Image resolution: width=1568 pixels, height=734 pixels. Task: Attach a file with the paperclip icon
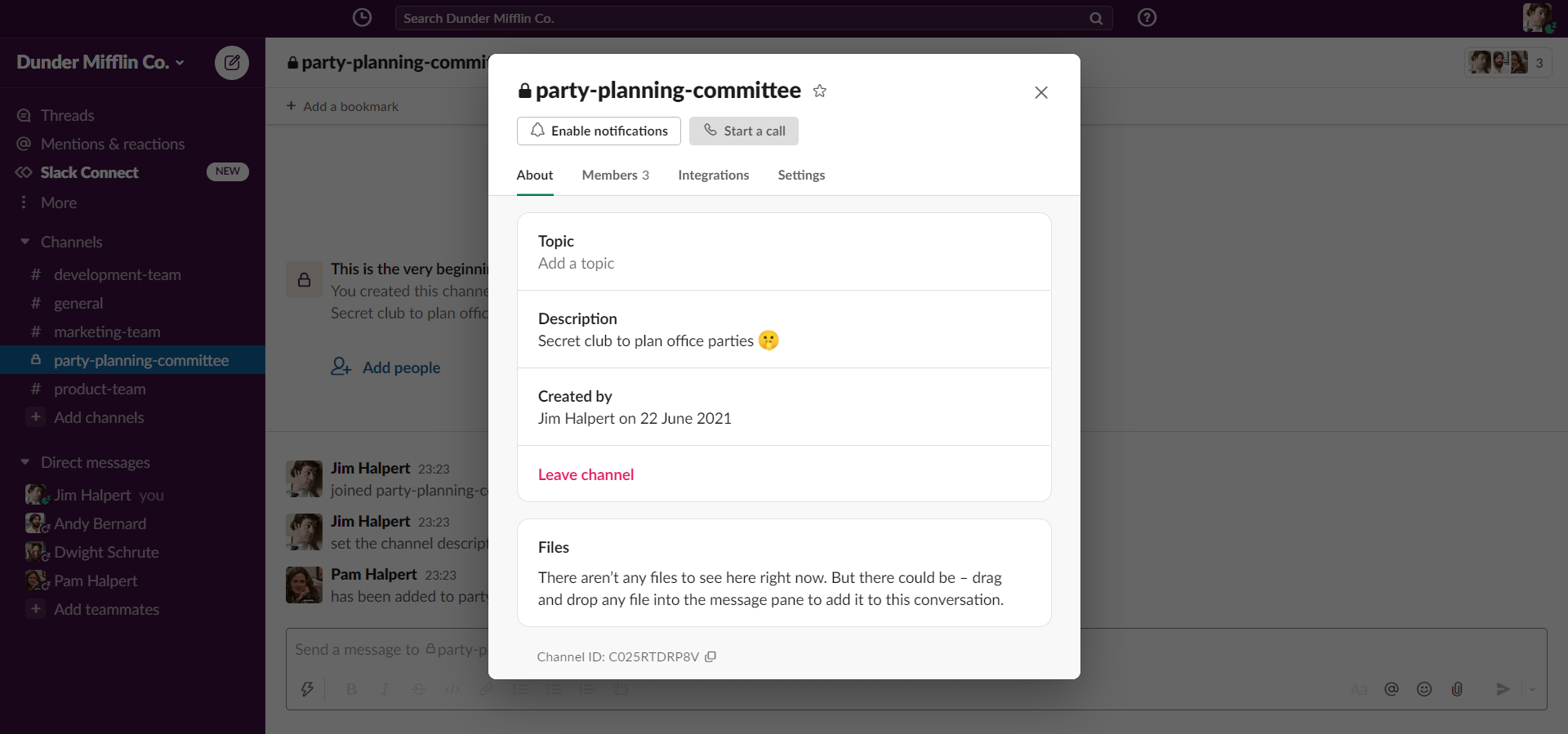tap(1457, 689)
